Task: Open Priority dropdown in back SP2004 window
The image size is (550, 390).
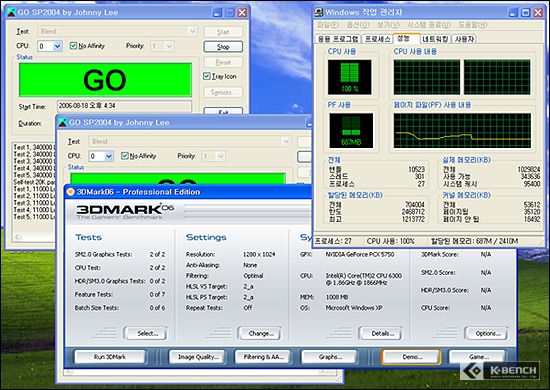Action: click(x=169, y=46)
